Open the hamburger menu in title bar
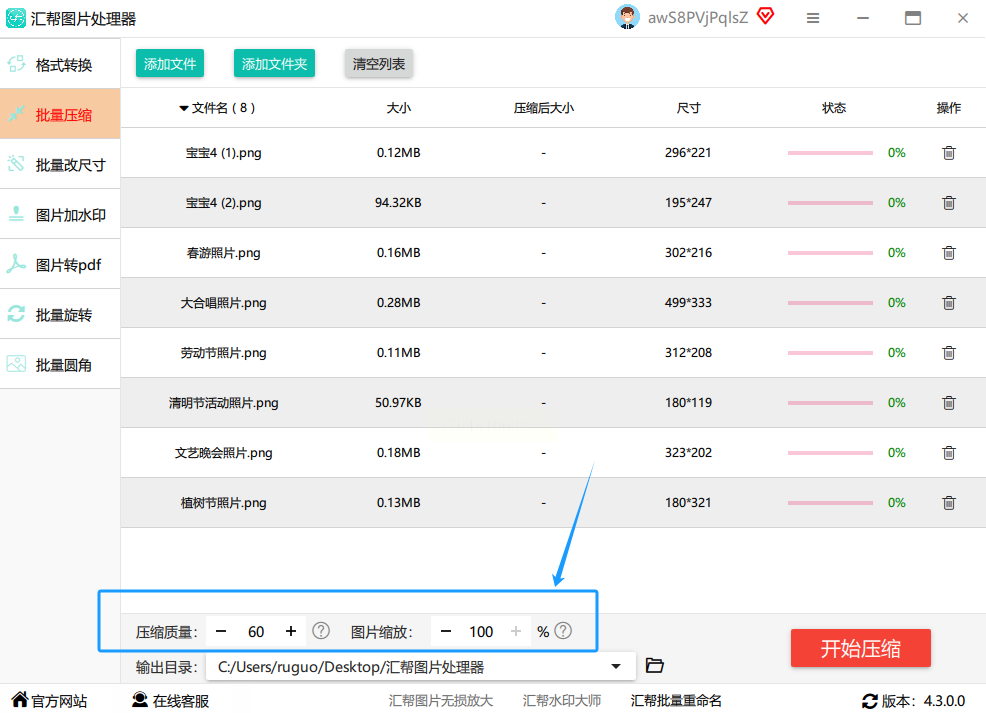 813,18
